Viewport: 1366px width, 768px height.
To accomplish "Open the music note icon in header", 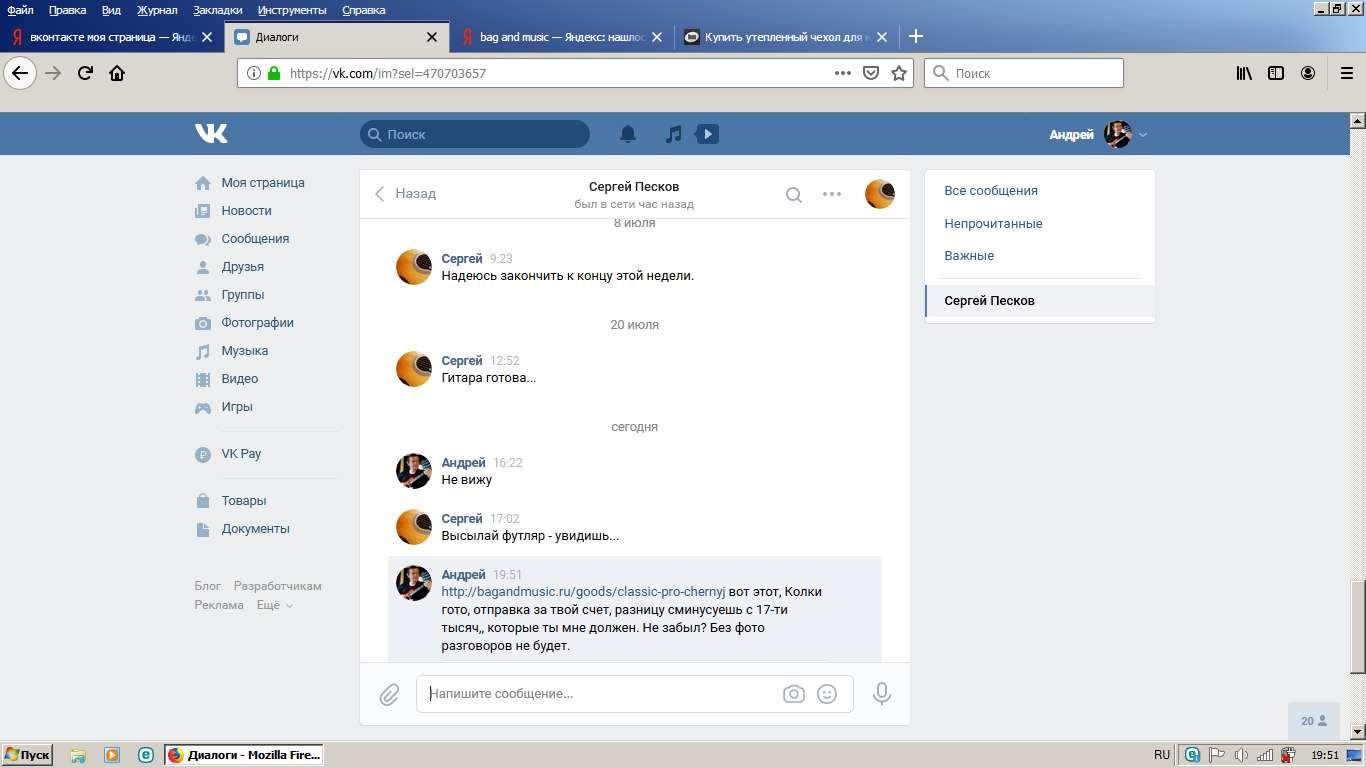I will [x=674, y=134].
